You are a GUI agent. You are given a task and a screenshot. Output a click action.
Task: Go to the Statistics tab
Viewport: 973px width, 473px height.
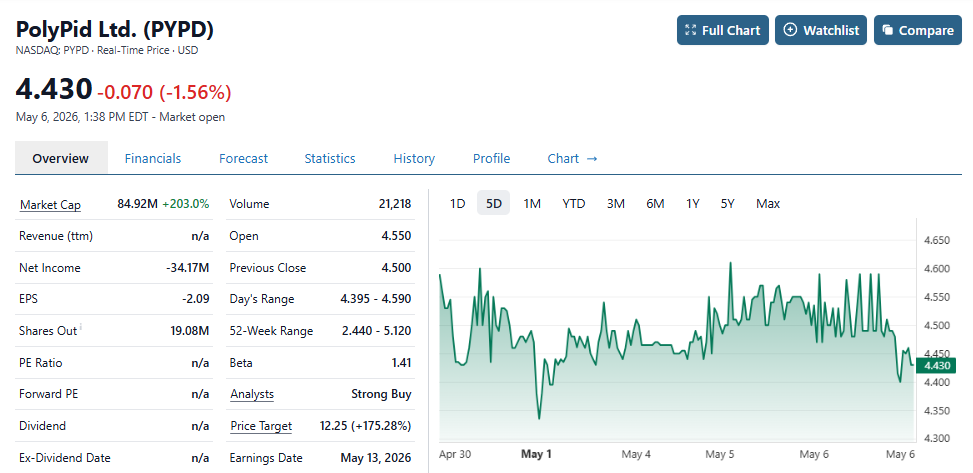330,158
